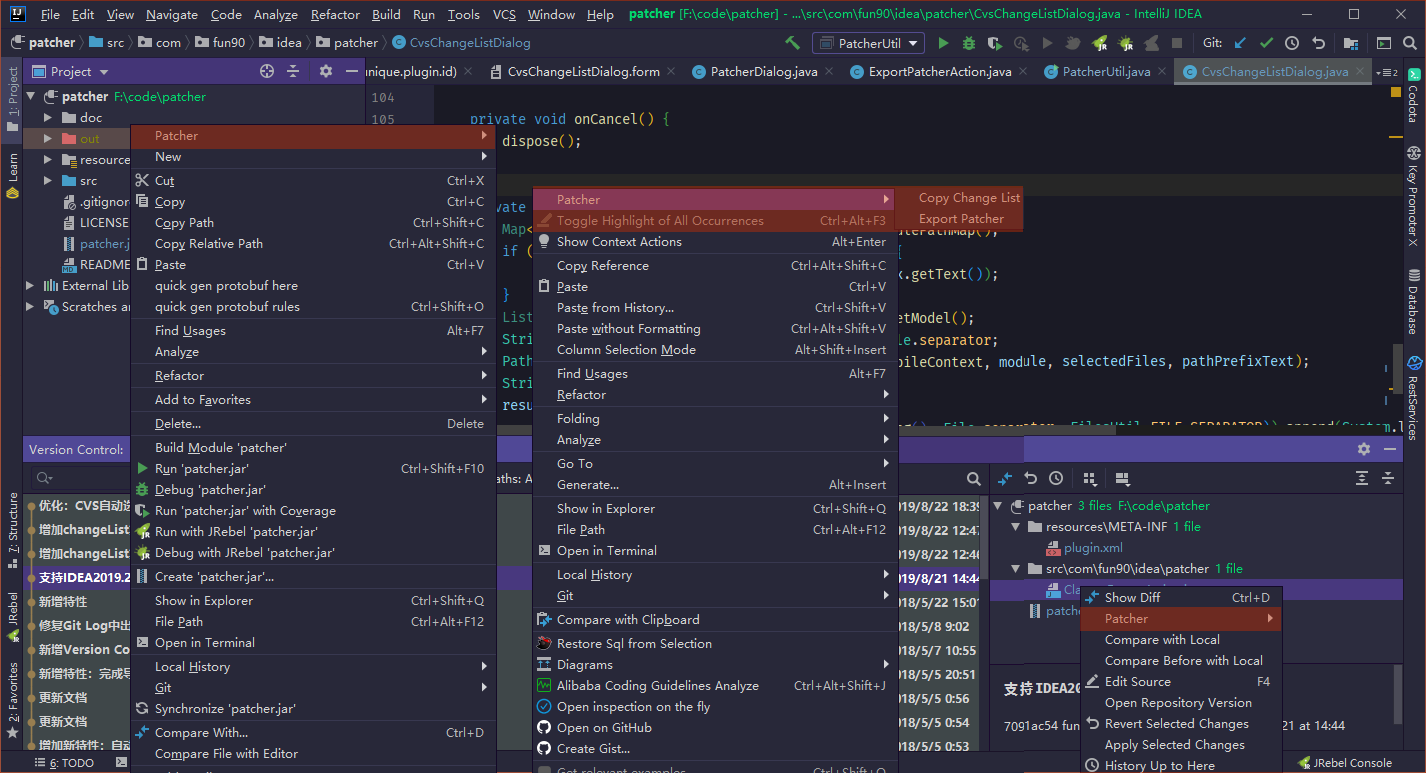
Task: Open the RestServices tool window on right
Action: click(1413, 398)
